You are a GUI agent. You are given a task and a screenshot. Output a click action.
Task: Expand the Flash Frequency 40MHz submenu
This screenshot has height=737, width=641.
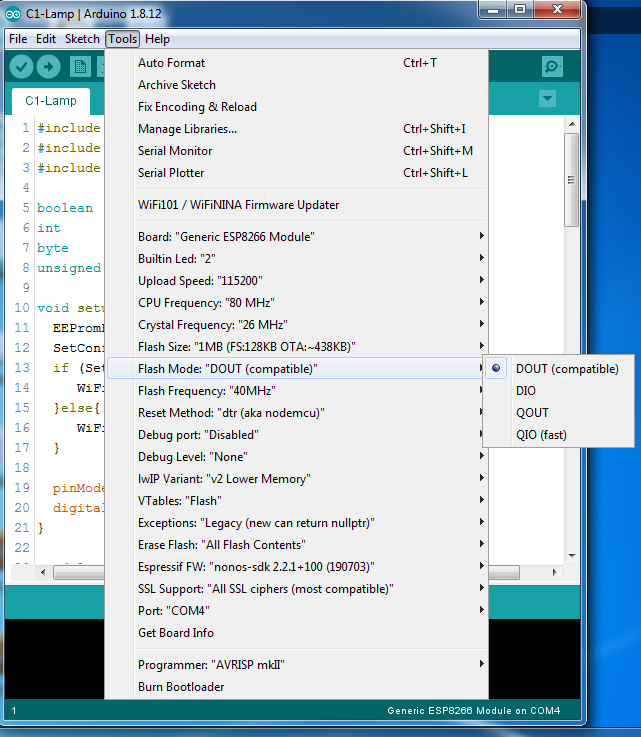tap(297, 391)
